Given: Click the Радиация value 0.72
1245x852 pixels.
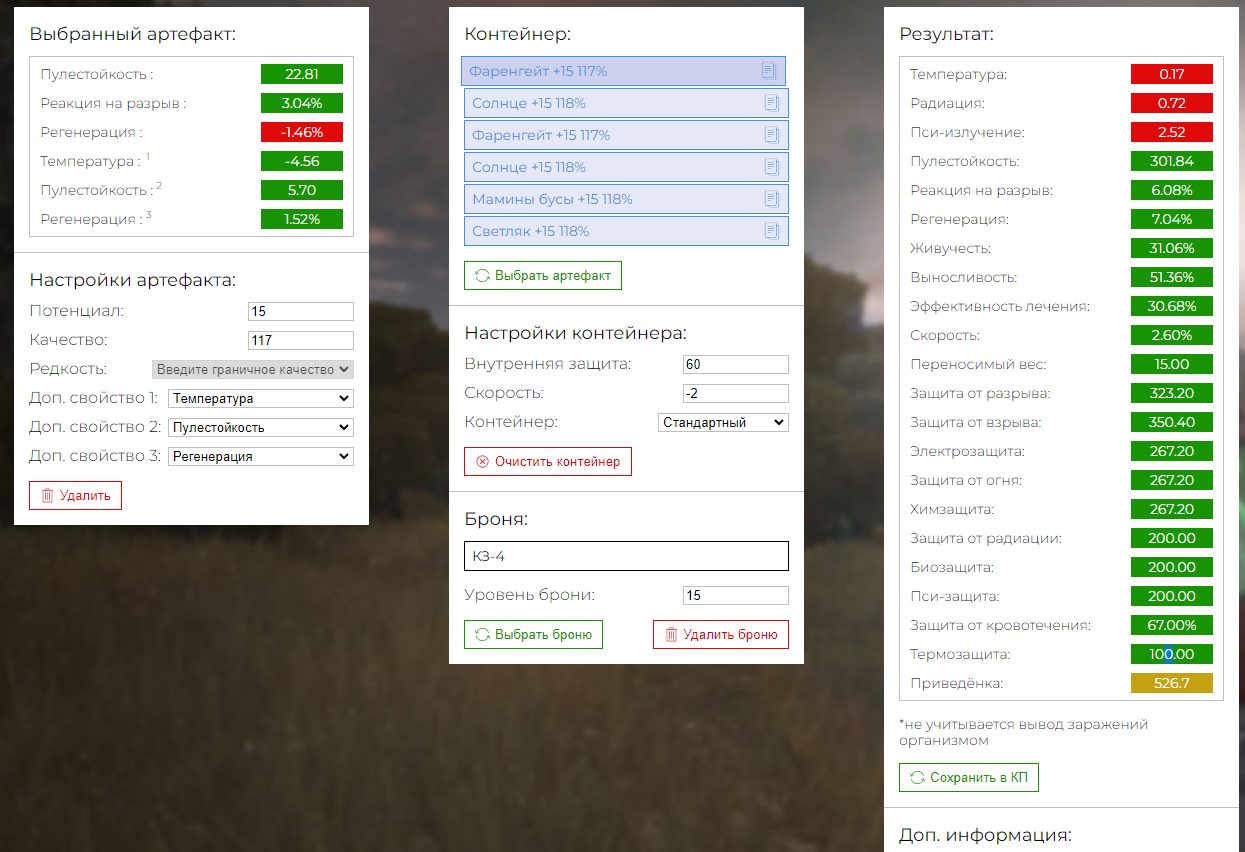Looking at the screenshot, I should click(1172, 103).
